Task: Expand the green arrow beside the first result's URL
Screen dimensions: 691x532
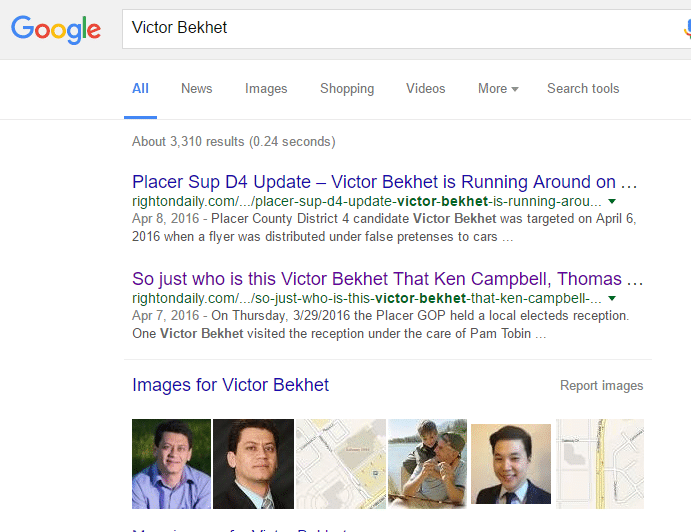Action: [611, 201]
